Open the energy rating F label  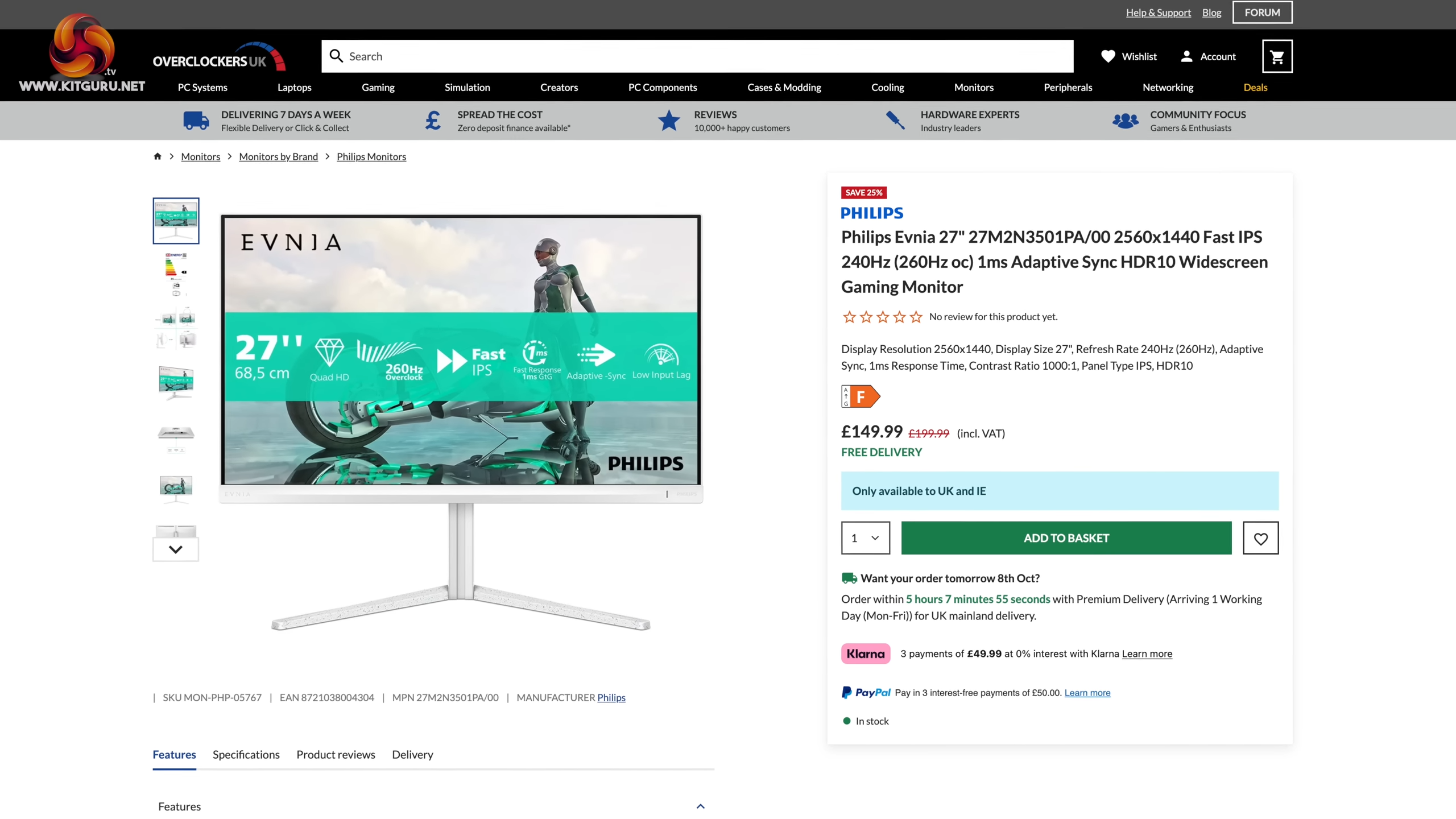tap(860, 396)
